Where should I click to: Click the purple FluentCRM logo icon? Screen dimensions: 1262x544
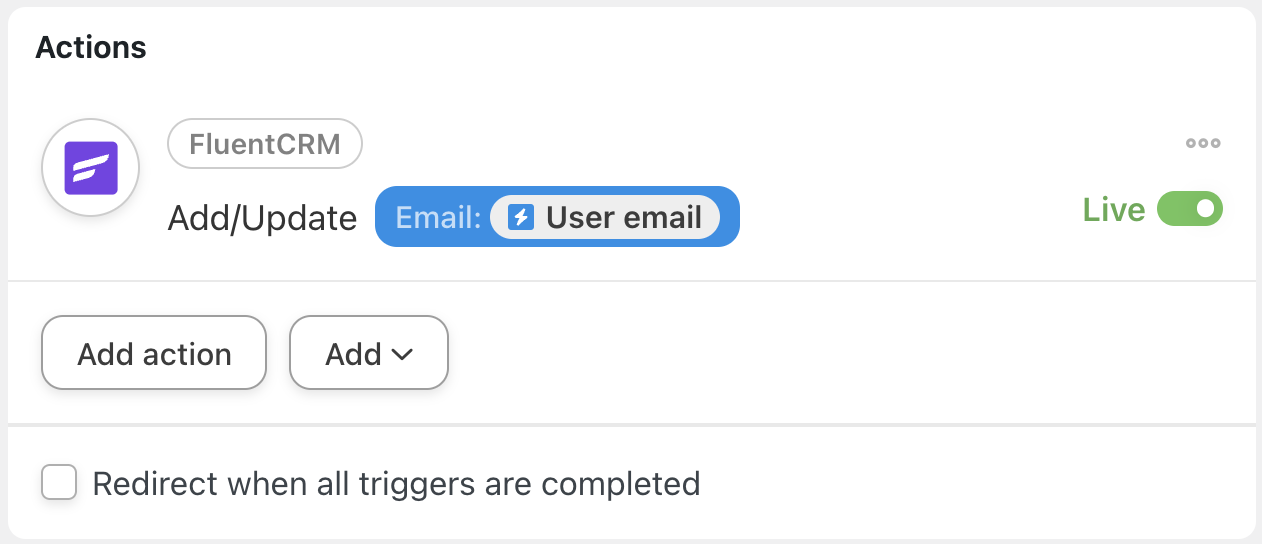click(x=91, y=168)
